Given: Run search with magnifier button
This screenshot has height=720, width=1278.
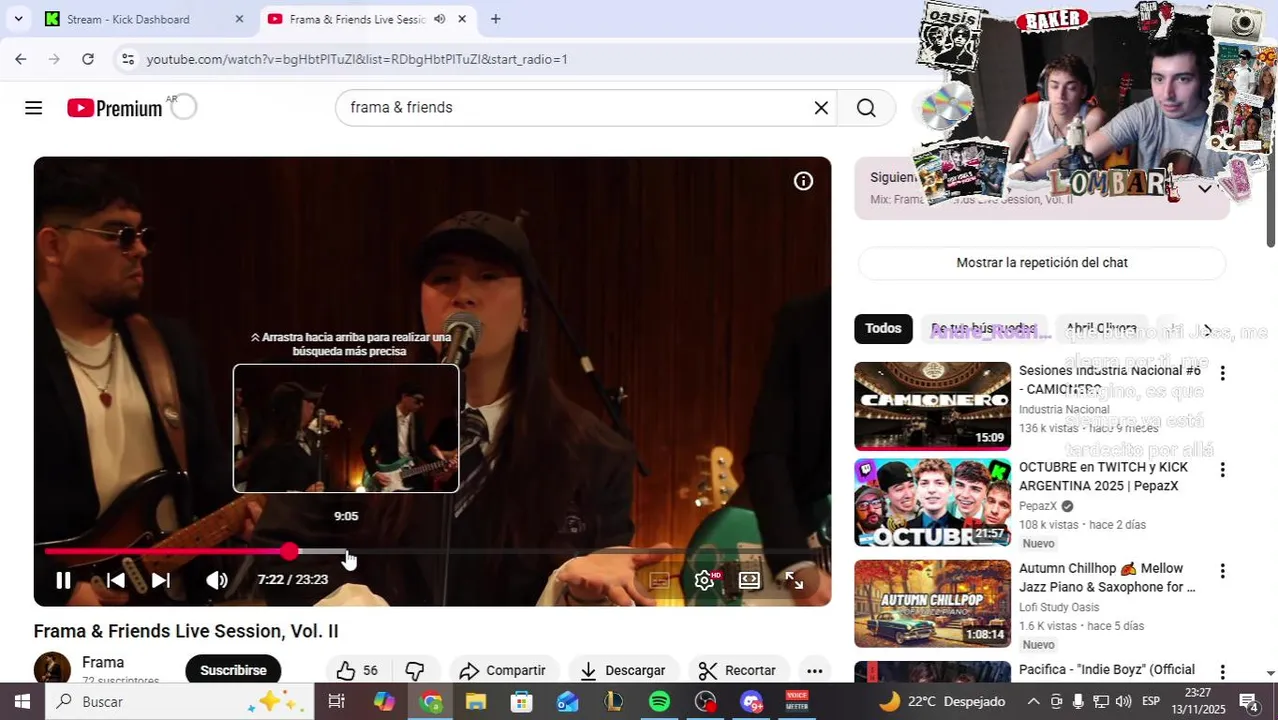Looking at the screenshot, I should pos(866,107).
